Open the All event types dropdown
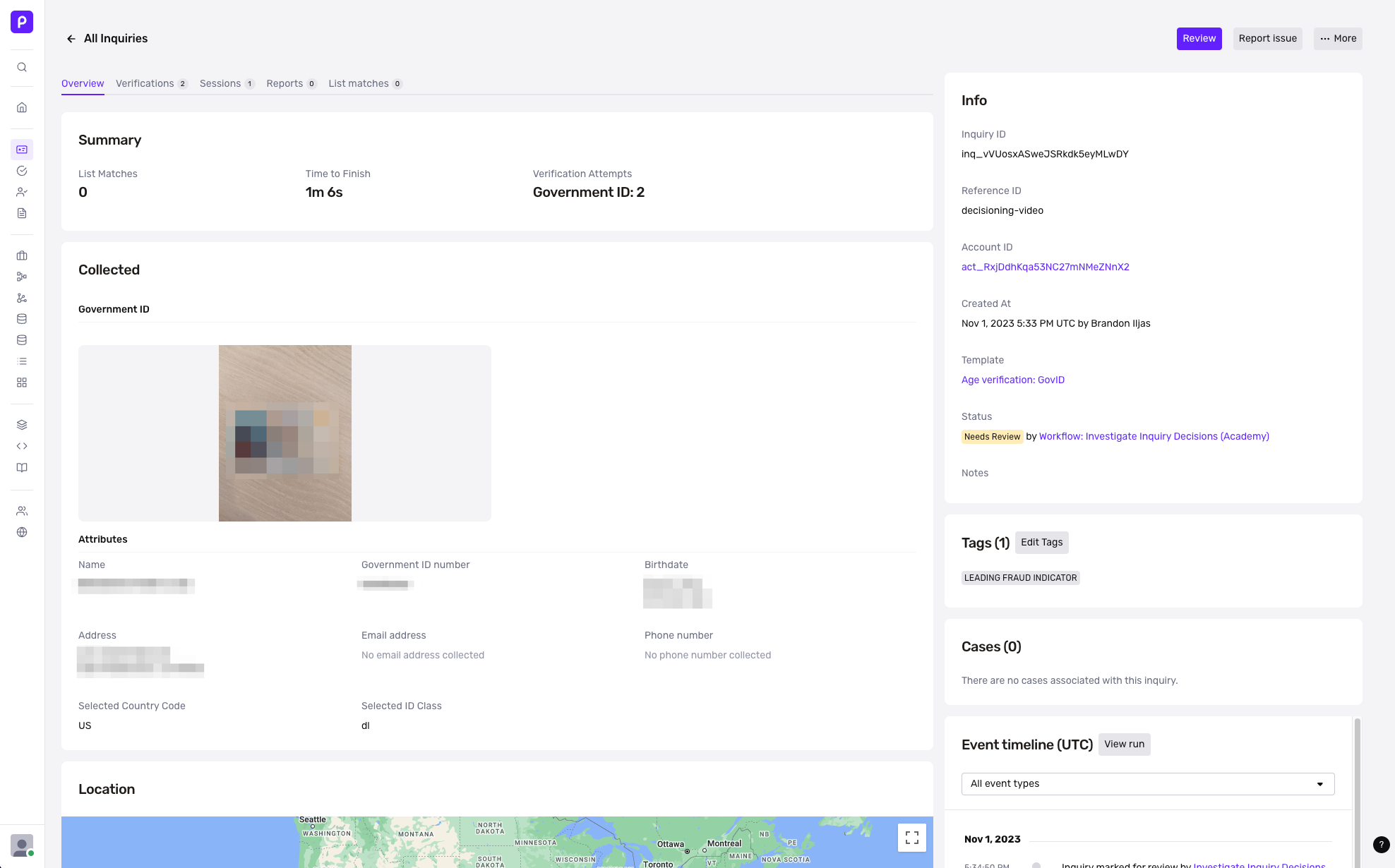 coord(1148,783)
